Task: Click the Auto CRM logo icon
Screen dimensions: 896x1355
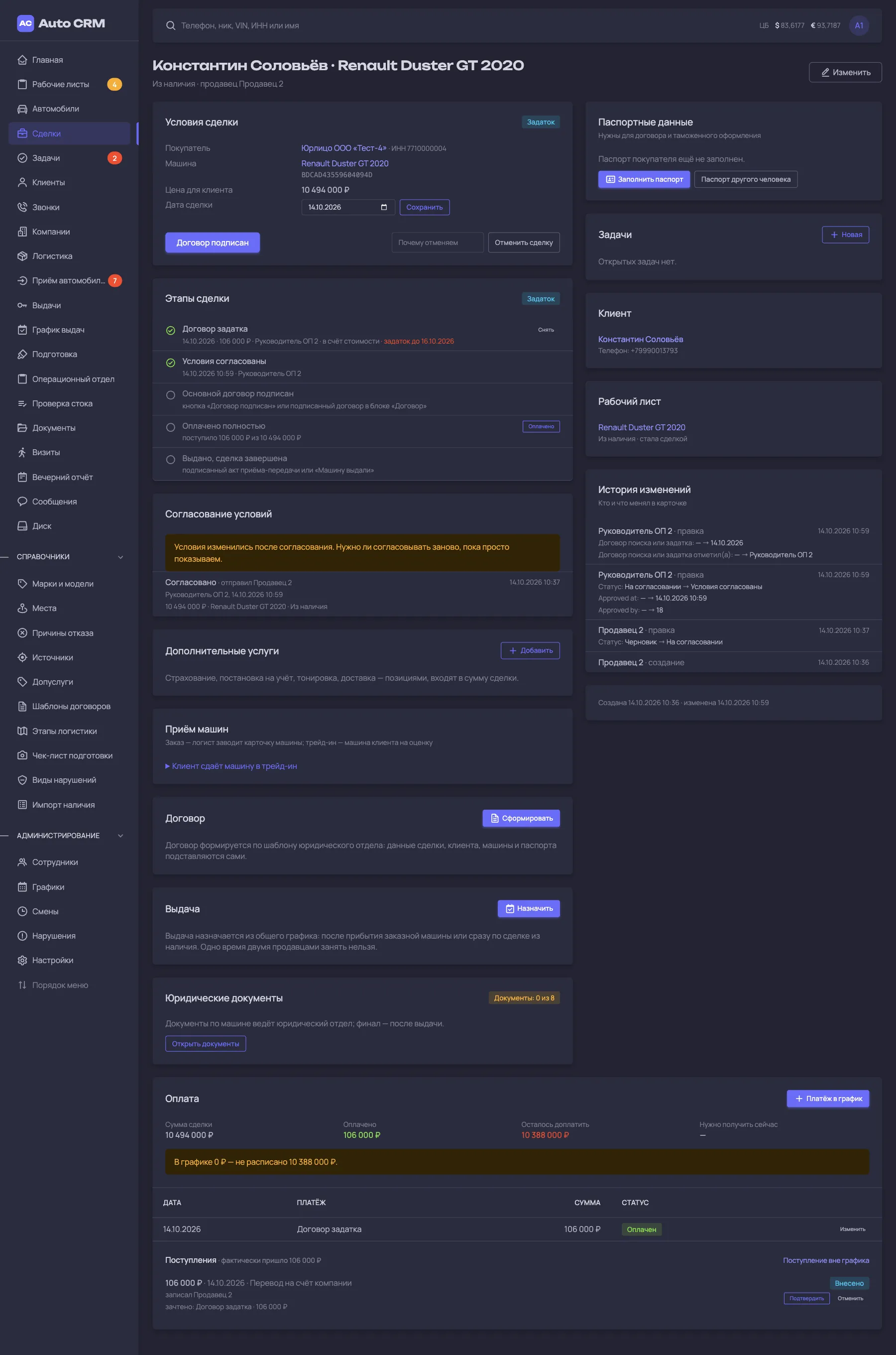Action: (25, 23)
